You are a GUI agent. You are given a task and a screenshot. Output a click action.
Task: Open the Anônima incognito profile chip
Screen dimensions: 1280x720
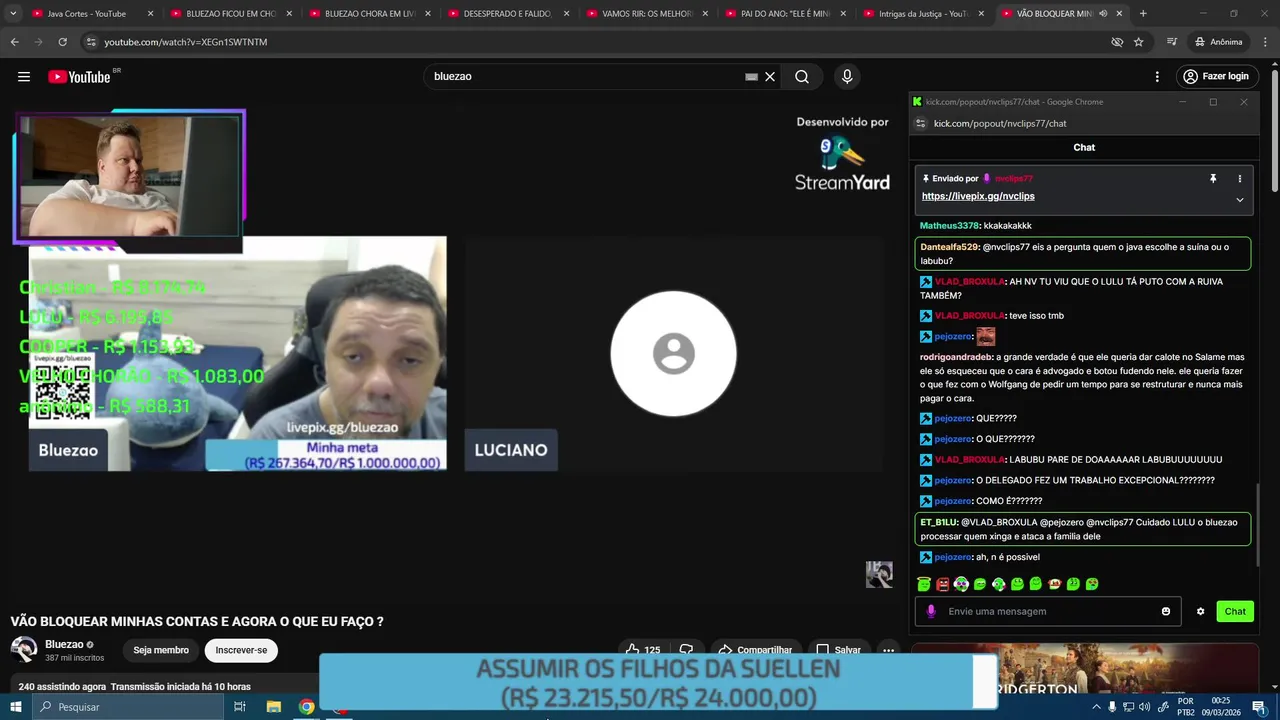[1218, 42]
